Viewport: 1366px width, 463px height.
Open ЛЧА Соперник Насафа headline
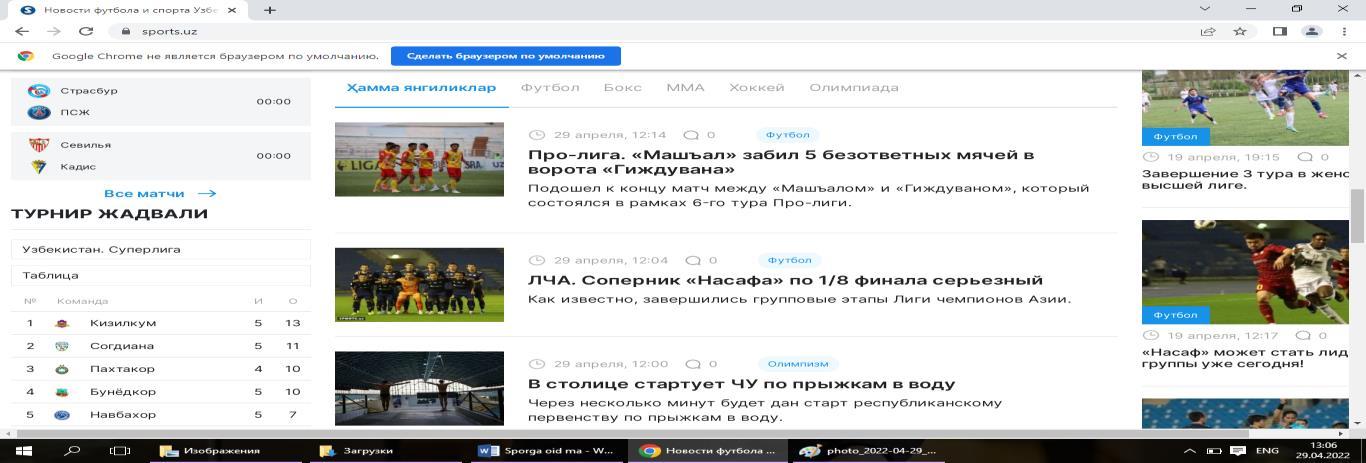(785, 280)
